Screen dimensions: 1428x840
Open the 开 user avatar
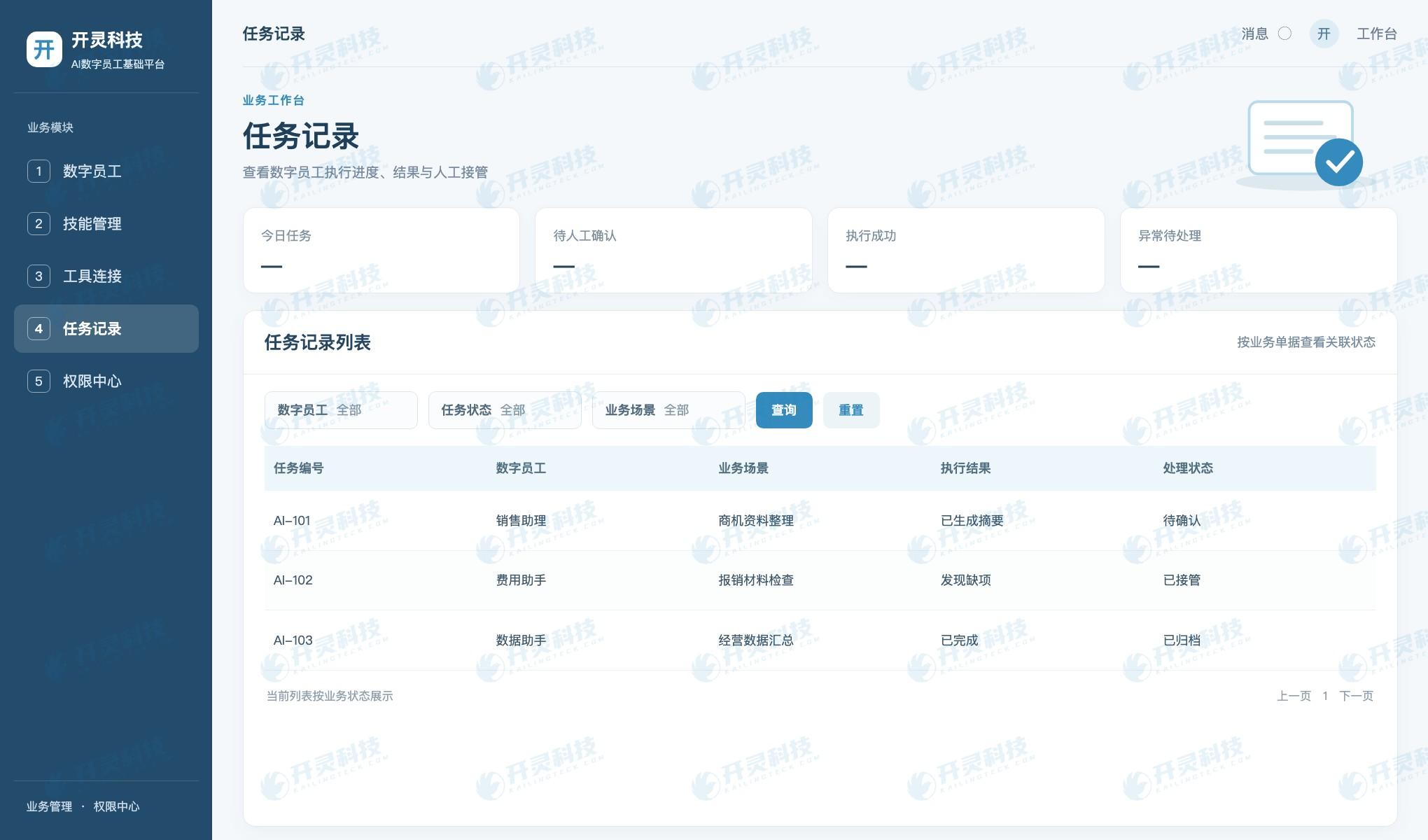1324,34
